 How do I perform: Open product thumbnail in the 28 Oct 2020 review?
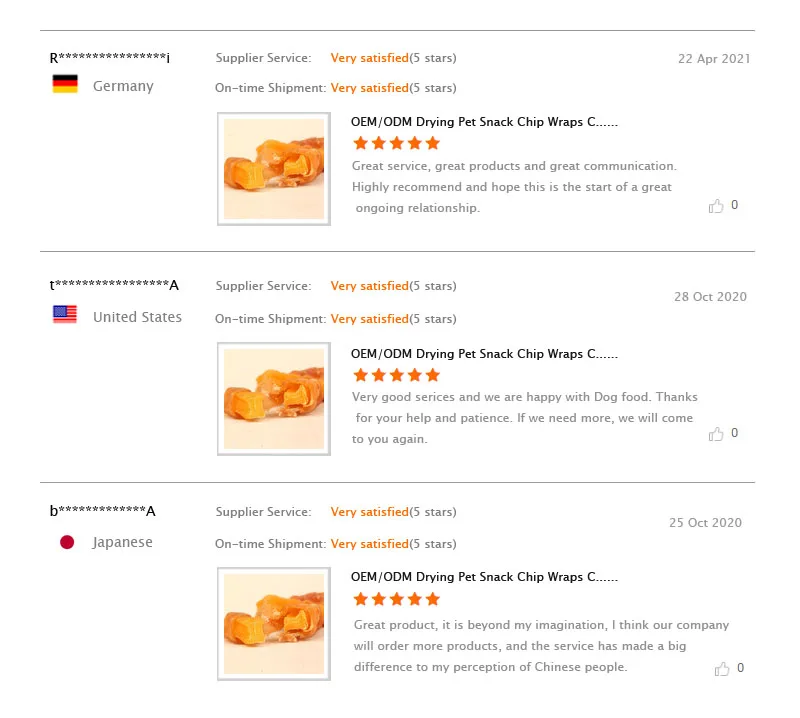coord(274,399)
